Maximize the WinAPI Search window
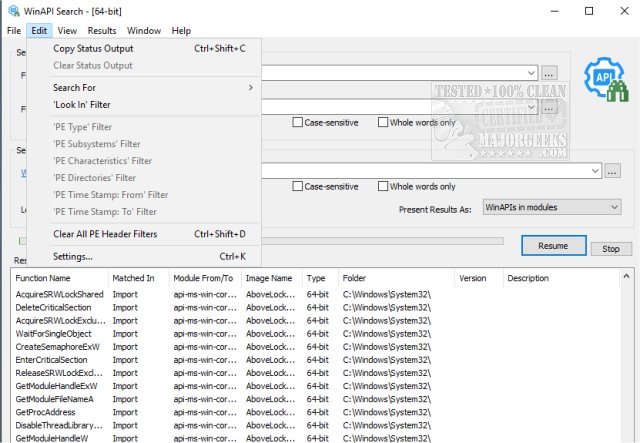The height and width of the screenshot is (443, 640). 589,11
